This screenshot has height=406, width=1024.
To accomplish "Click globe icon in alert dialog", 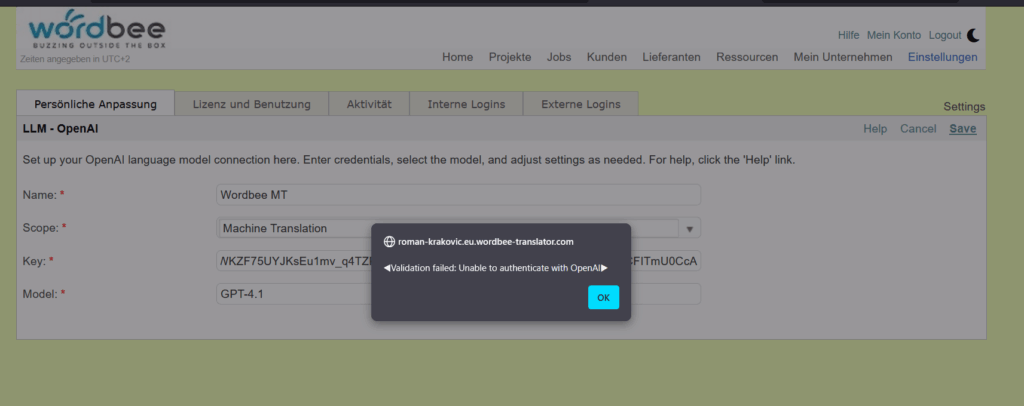I will (x=389, y=242).
